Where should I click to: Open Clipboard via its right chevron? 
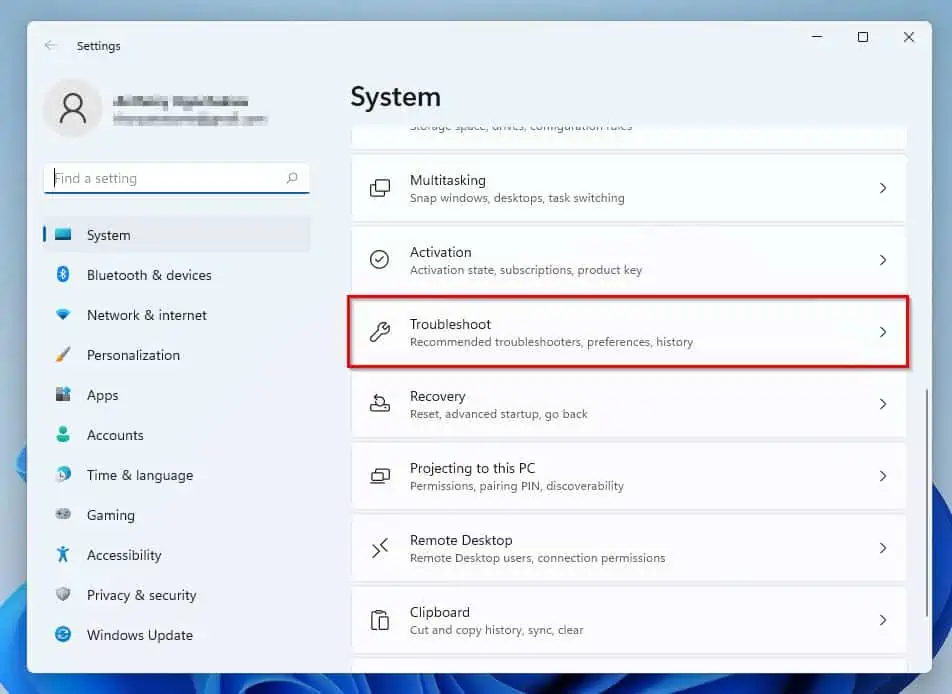(883, 620)
